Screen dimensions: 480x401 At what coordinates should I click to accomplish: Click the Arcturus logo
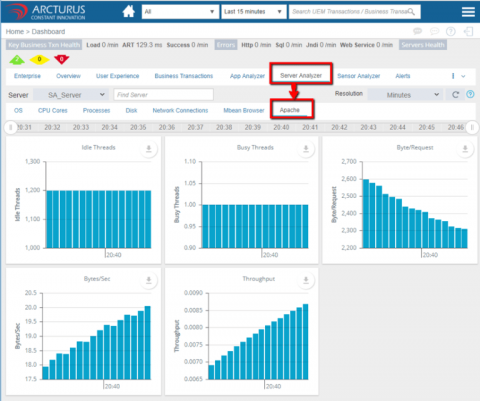pyautogui.click(x=46, y=12)
